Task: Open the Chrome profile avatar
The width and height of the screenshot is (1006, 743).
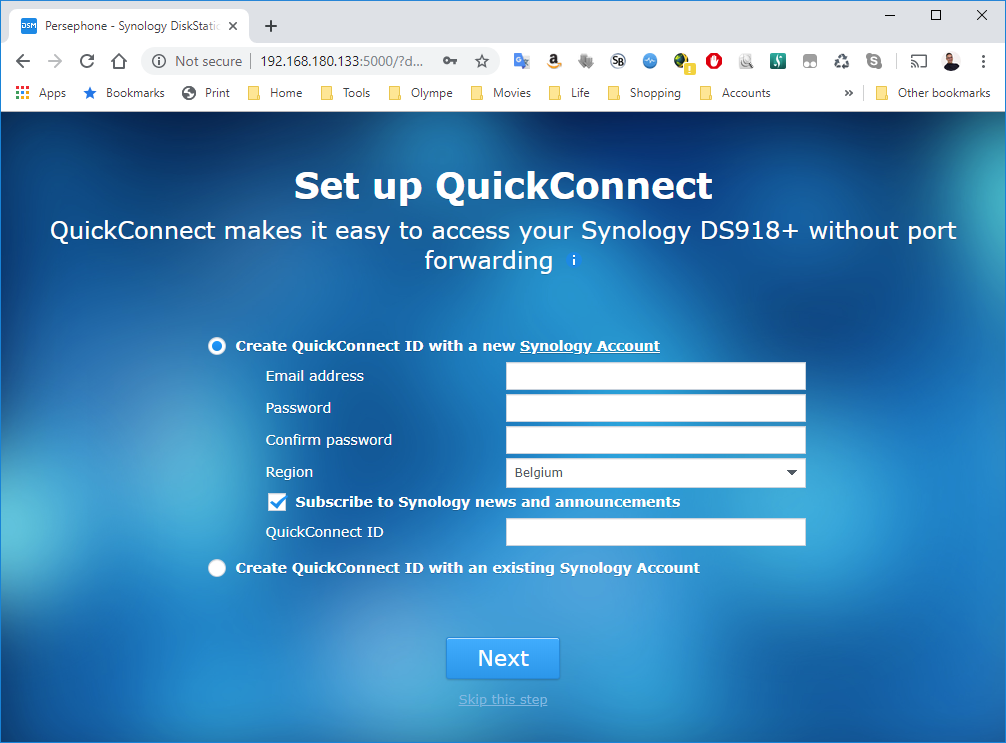Action: point(951,61)
